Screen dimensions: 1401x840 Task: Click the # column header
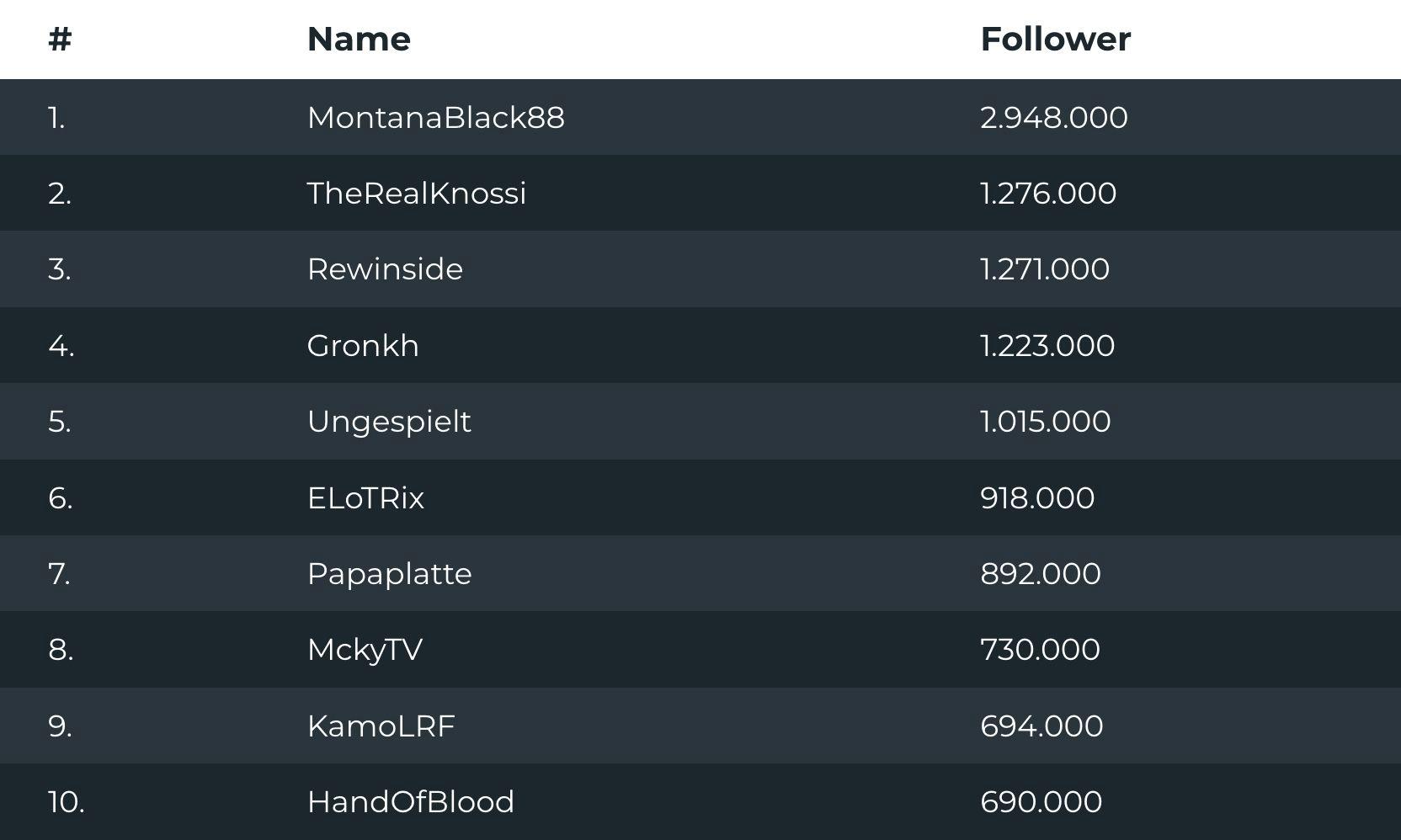click(x=60, y=40)
